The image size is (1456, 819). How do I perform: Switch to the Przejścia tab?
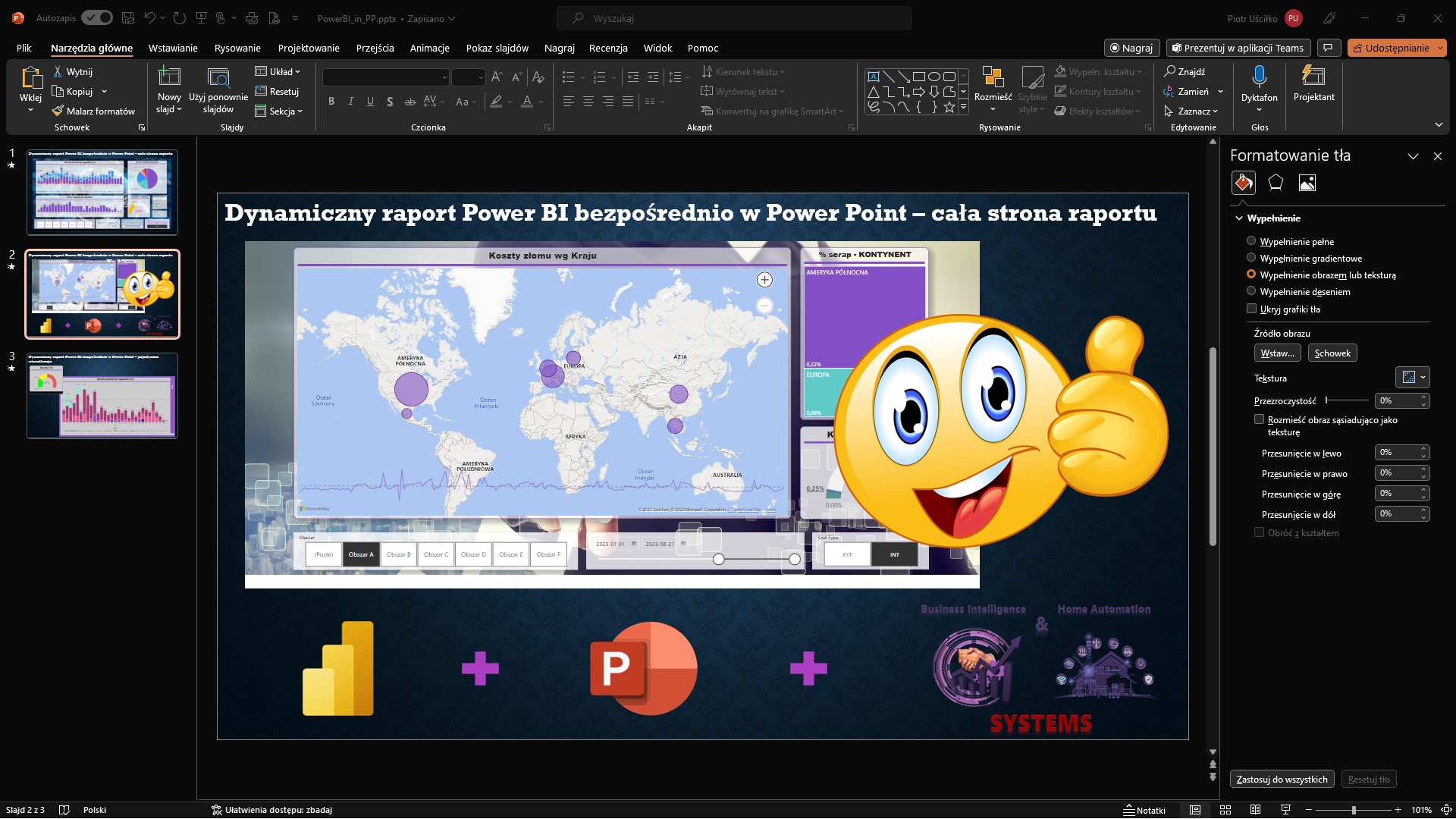(375, 48)
